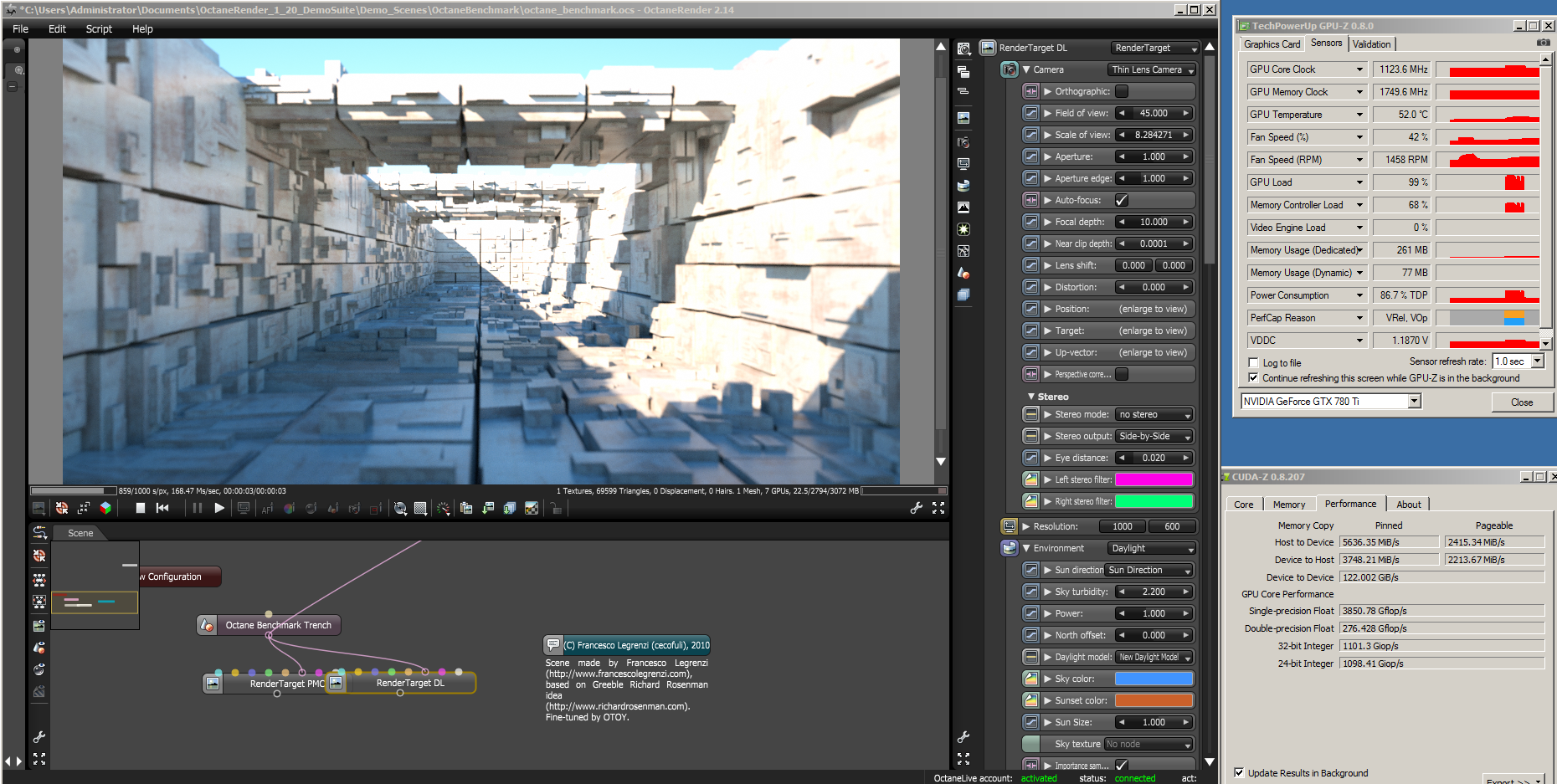Click the lock viewport resolution icon

556,508
